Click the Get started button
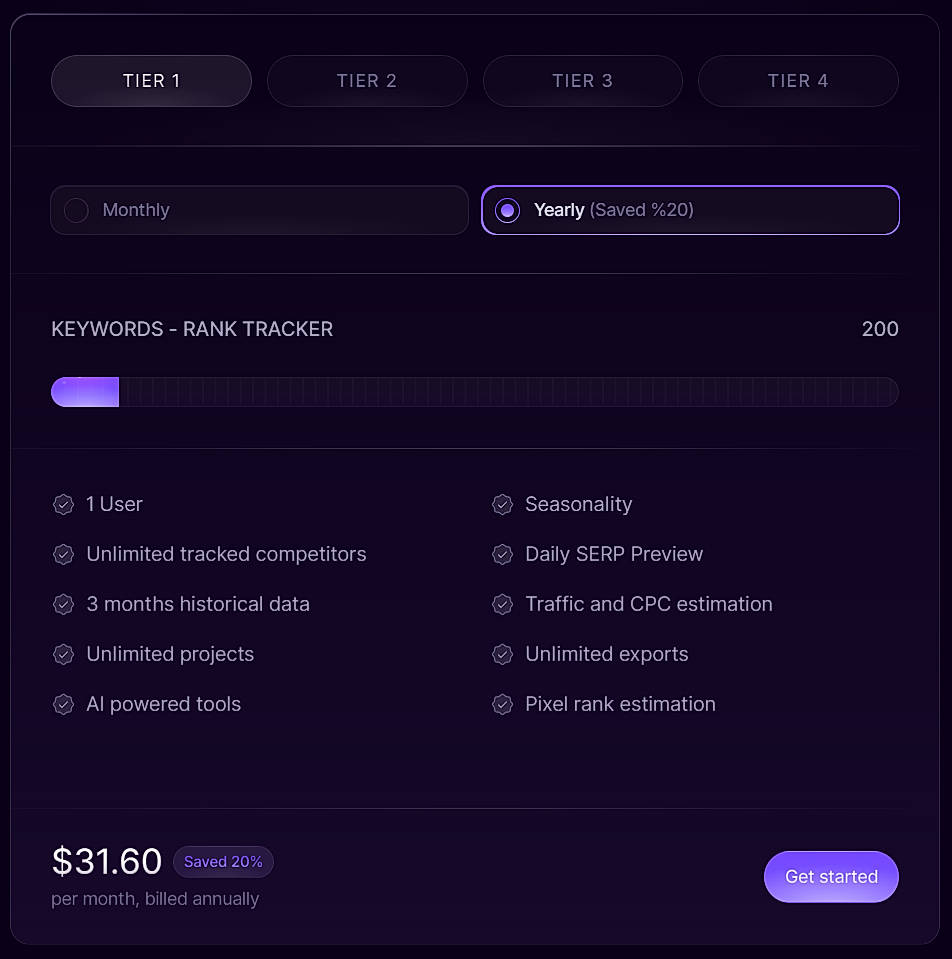 (x=831, y=876)
